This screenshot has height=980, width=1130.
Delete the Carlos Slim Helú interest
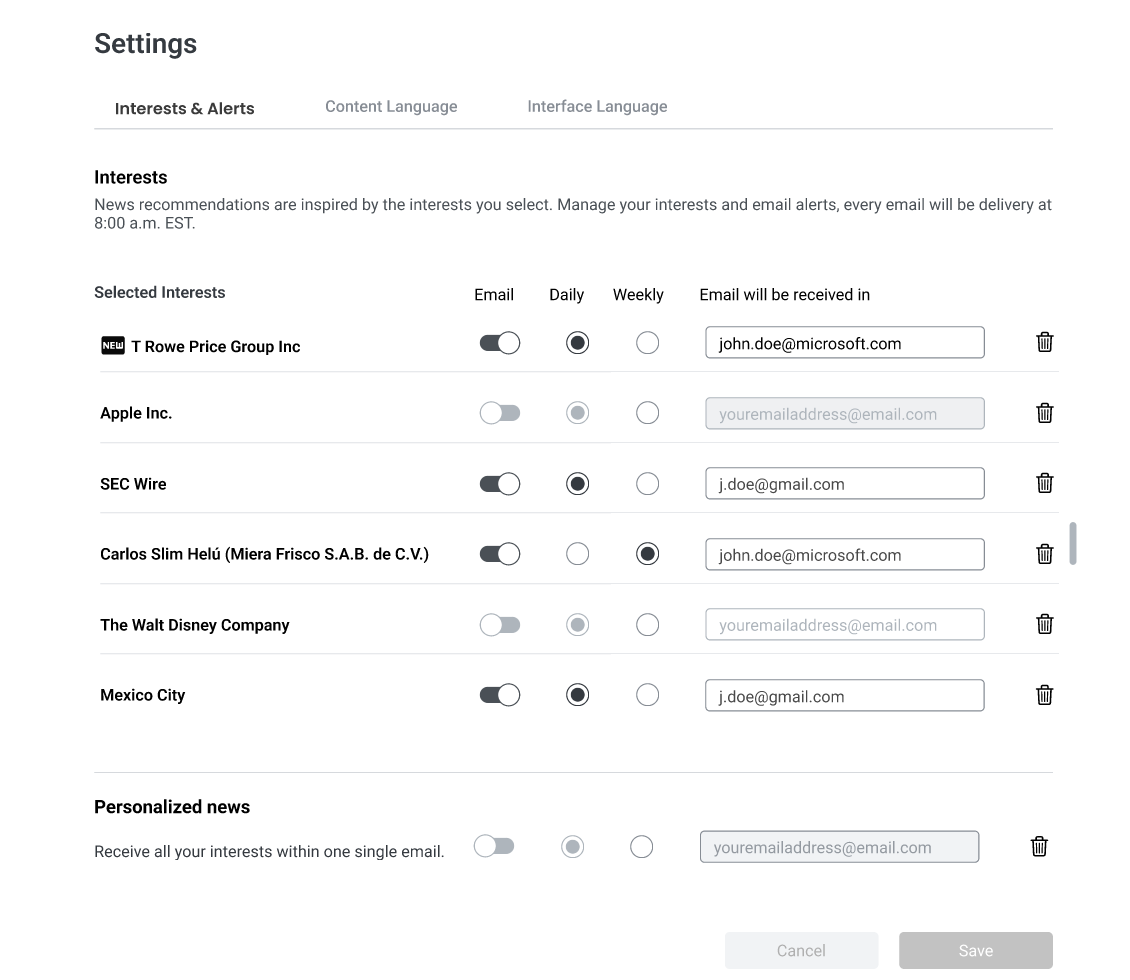1044,554
